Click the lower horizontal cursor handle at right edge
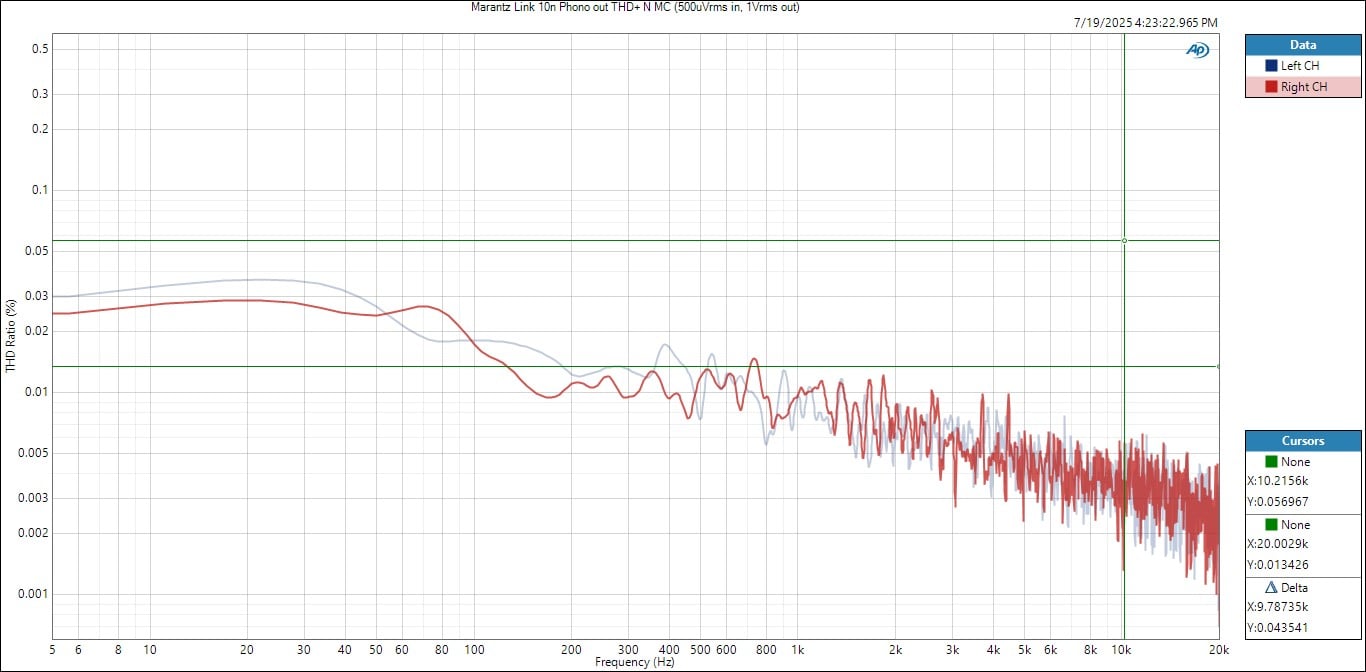The width and height of the screenshot is (1366, 672). tap(1218, 366)
